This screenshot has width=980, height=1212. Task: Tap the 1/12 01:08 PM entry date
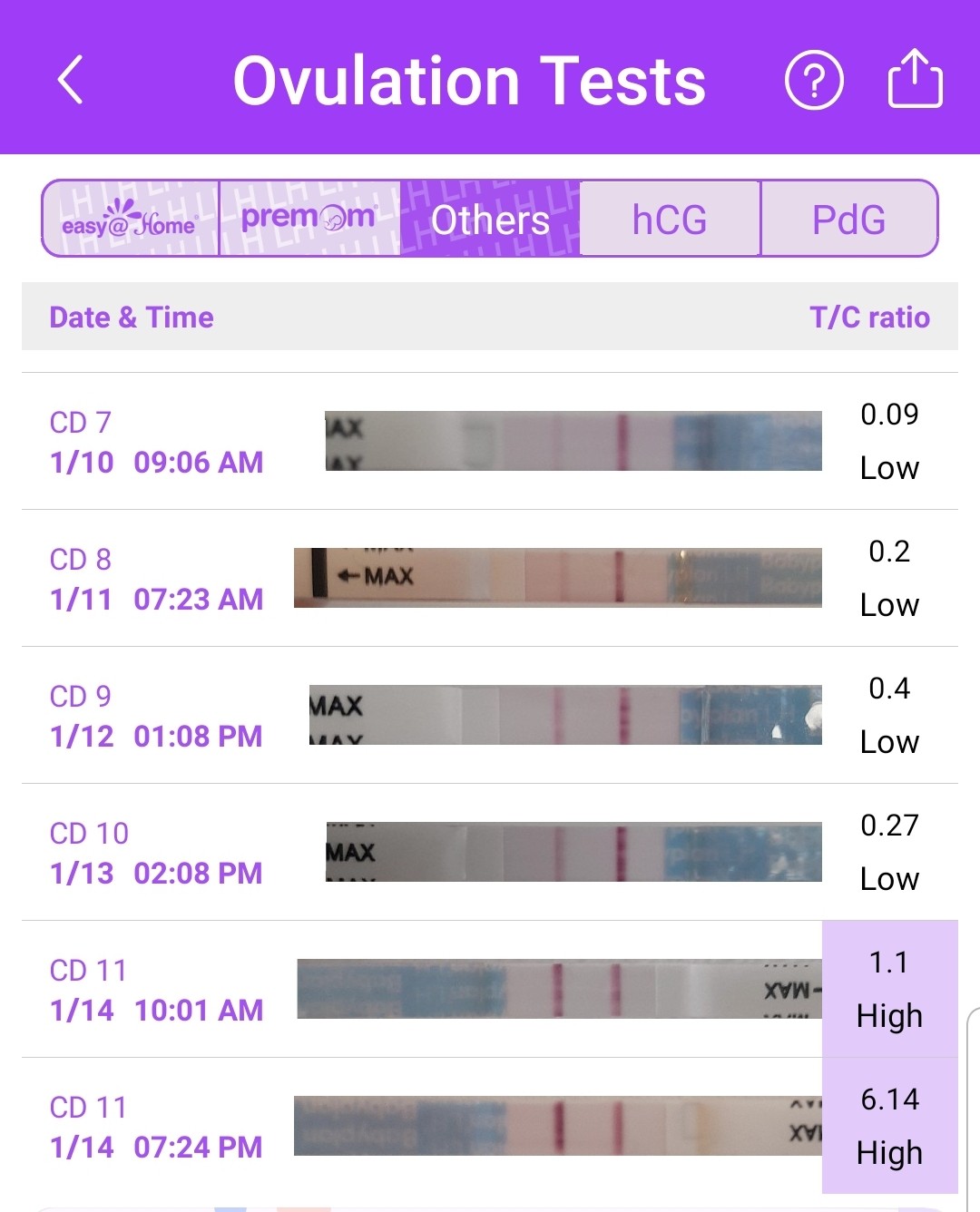pyautogui.click(x=156, y=736)
